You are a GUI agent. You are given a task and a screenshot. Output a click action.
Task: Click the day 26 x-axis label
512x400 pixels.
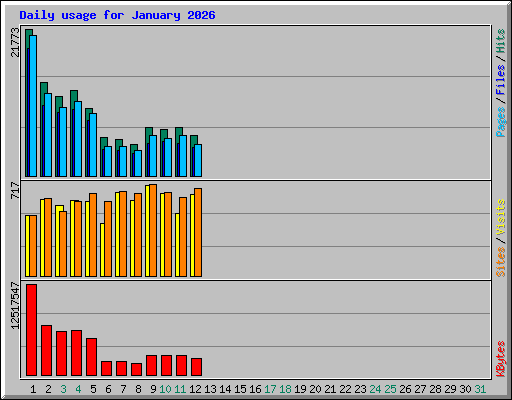(405, 389)
